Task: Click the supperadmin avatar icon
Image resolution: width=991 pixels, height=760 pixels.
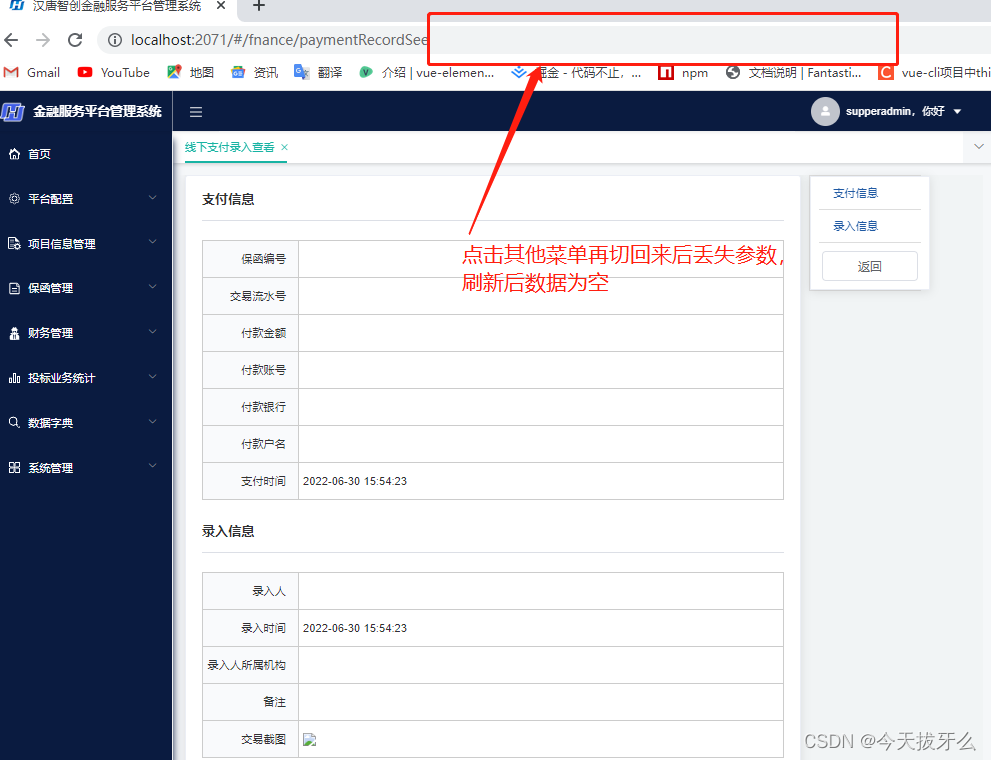Action: (x=825, y=111)
